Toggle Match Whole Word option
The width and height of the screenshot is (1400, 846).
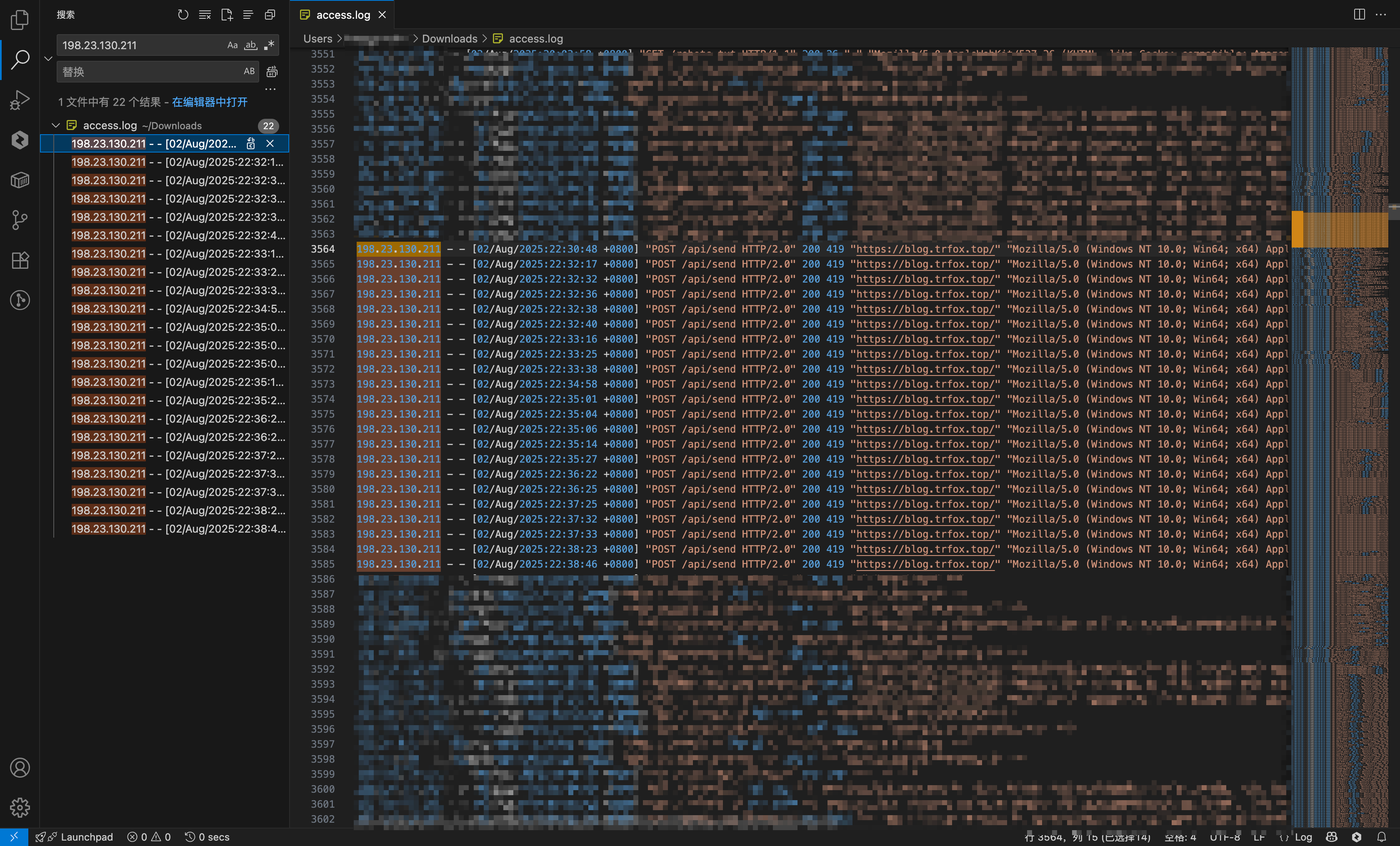pos(250,45)
